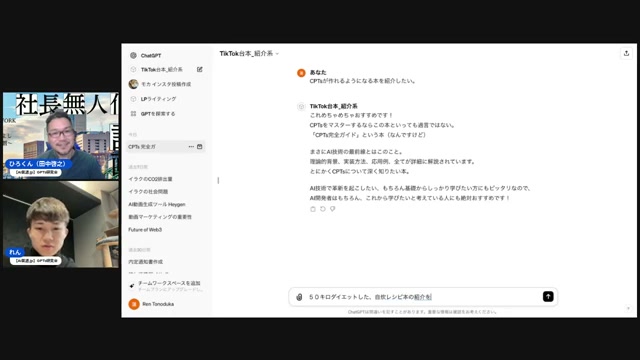Screen dimensions: 640x360
Task: Click the help question mark icon
Action: click(628, 308)
